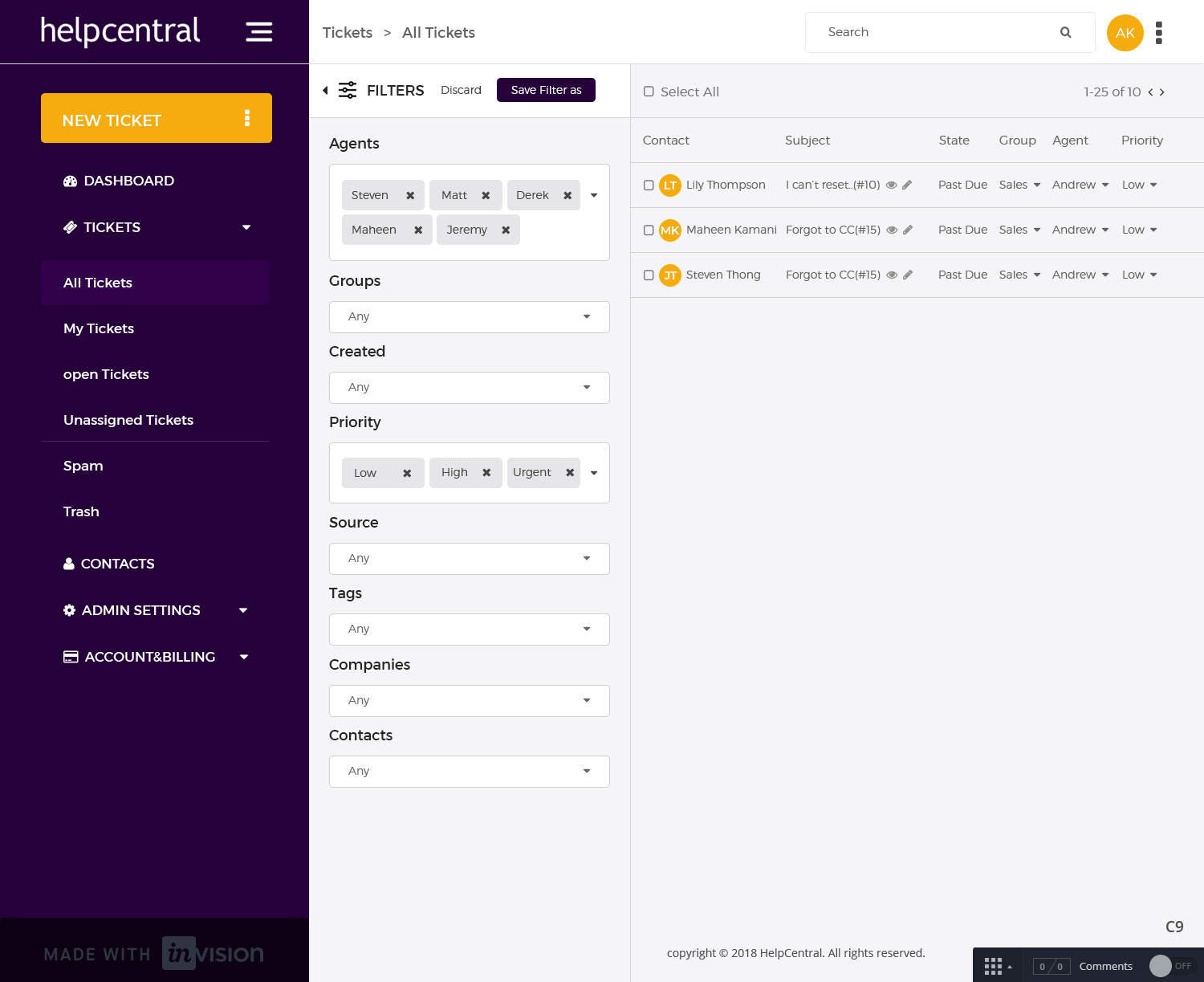
Task: Click the edit pencil on Lily Thompson ticket
Action: pos(907,185)
